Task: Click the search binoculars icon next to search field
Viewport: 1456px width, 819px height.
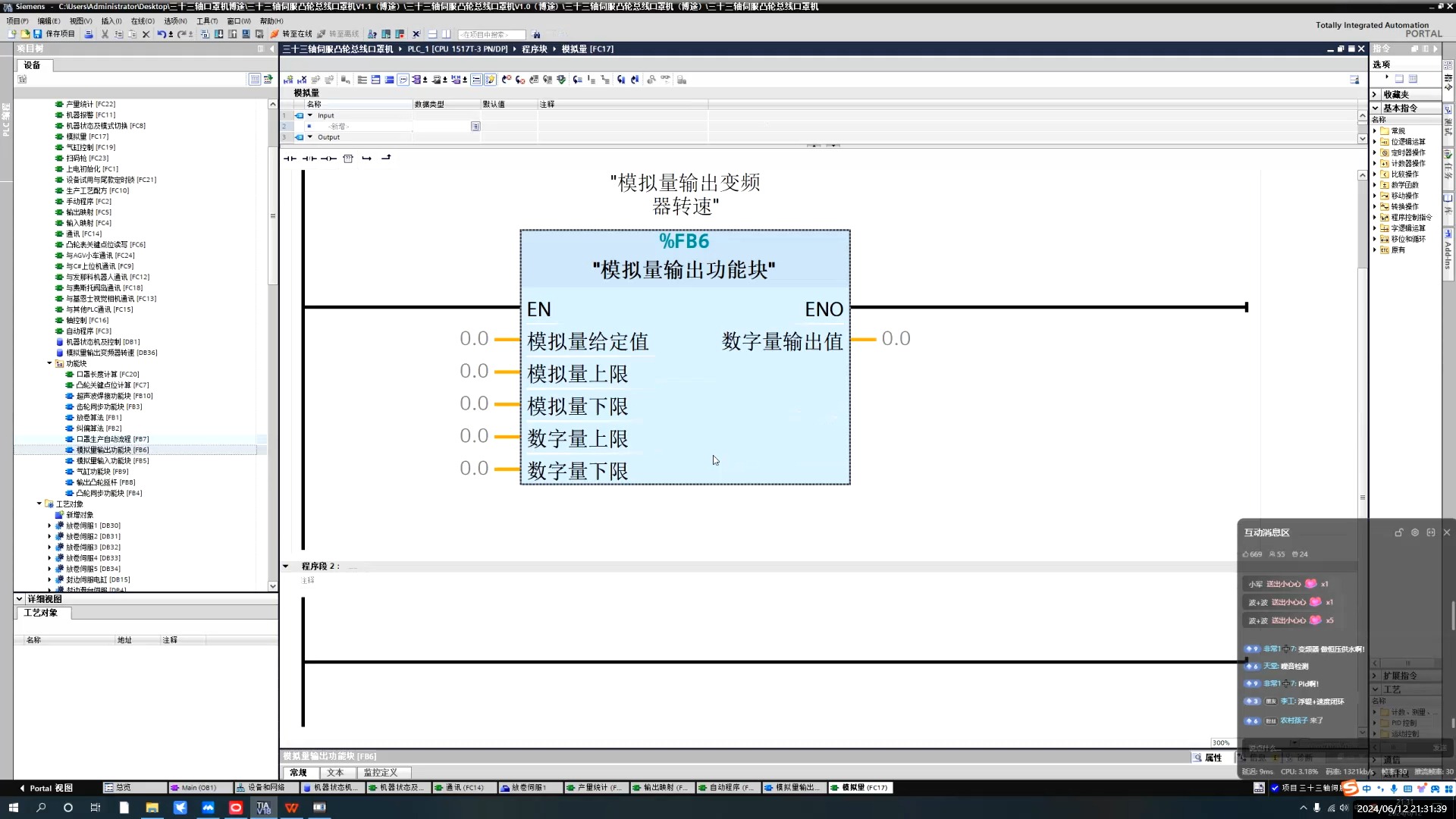Action: 536,34
